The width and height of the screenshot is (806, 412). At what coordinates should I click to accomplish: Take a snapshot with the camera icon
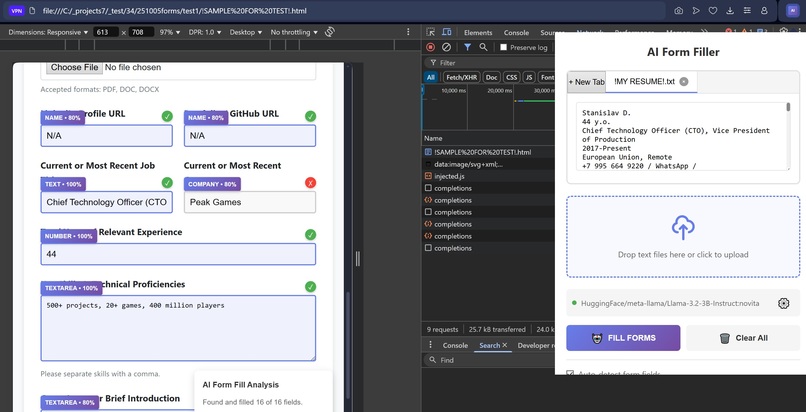click(679, 10)
